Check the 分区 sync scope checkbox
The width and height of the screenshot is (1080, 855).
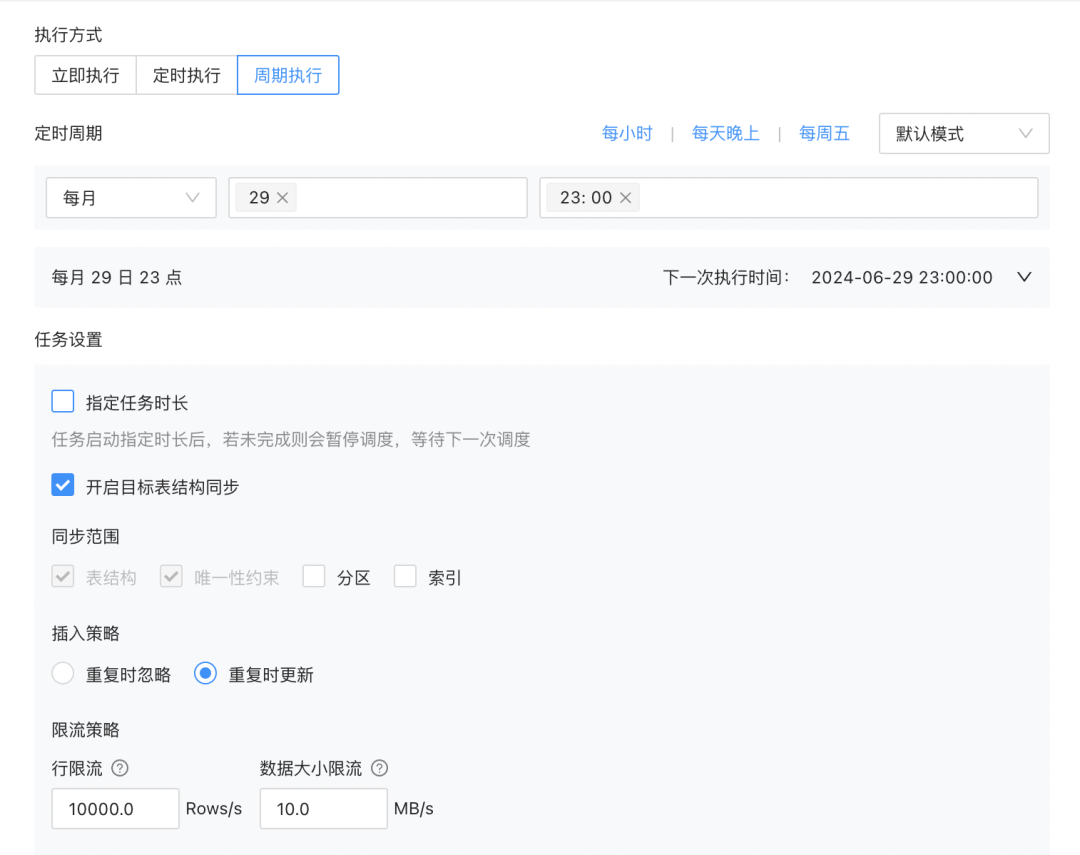(x=314, y=576)
